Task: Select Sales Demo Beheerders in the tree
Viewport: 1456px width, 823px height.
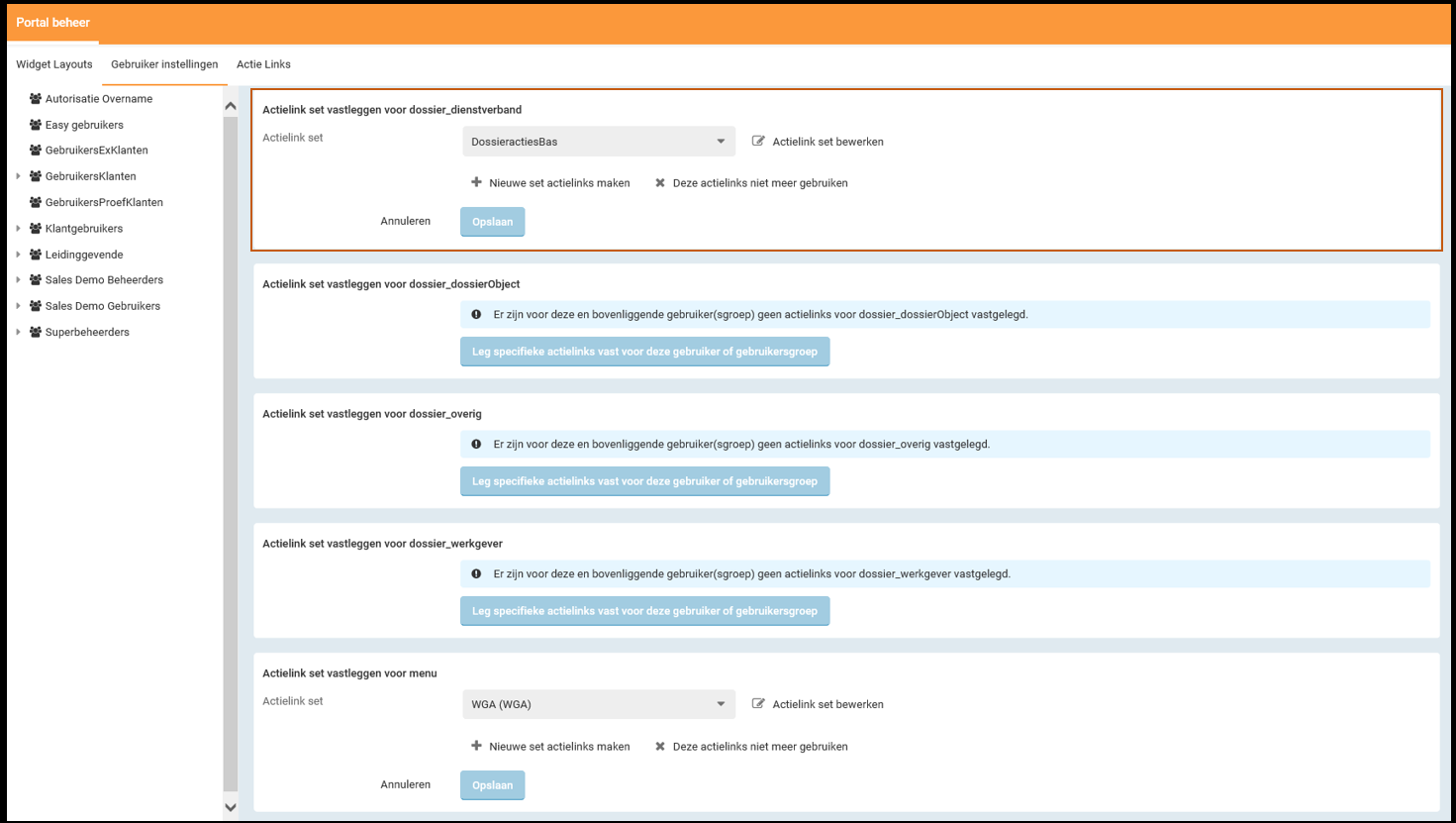Action: pos(104,280)
